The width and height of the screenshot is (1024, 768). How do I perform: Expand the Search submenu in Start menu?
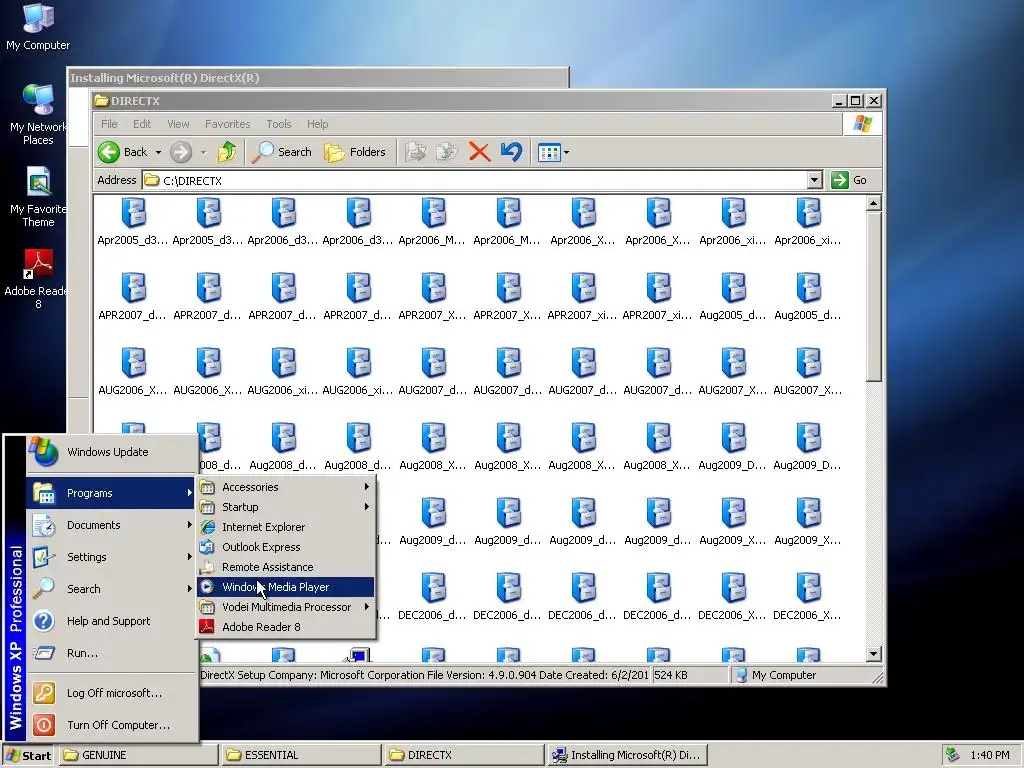112,589
